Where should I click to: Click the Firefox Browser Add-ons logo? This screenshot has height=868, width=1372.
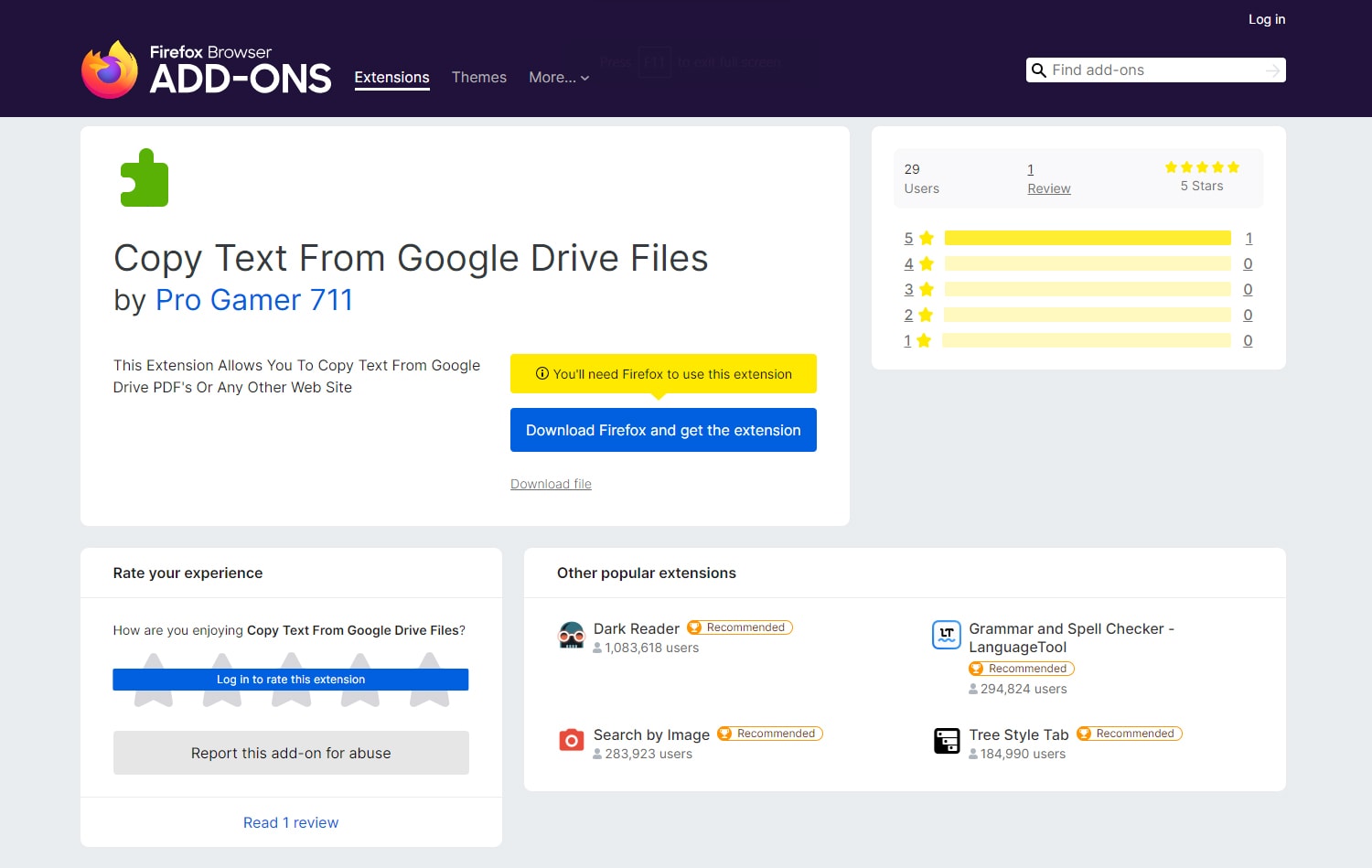[x=206, y=70]
